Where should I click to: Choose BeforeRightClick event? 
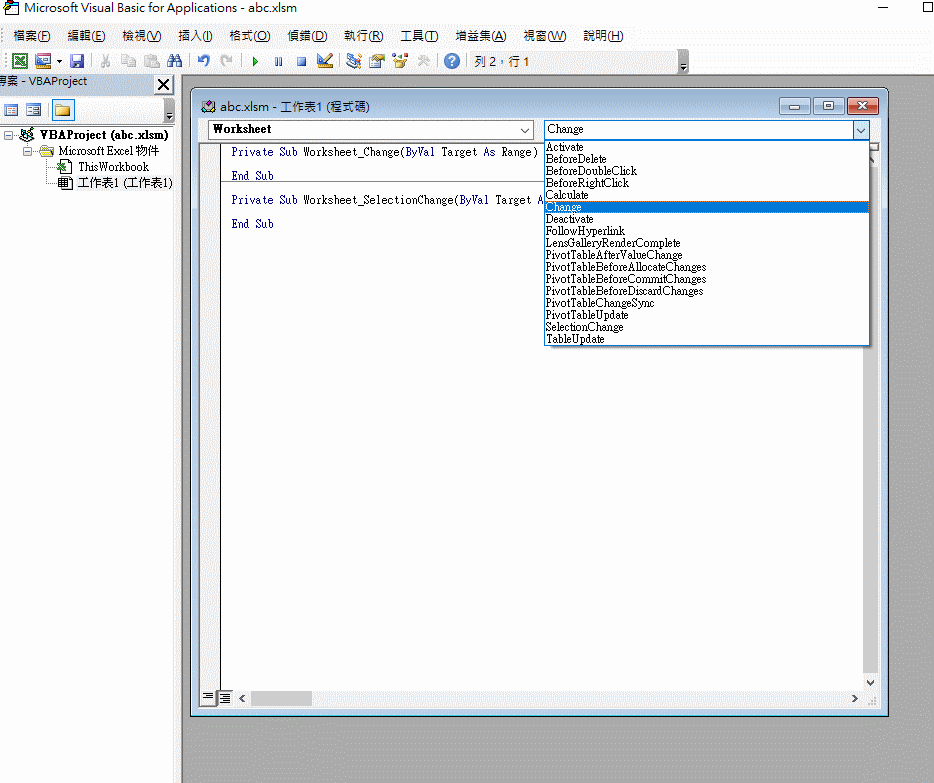click(707, 183)
